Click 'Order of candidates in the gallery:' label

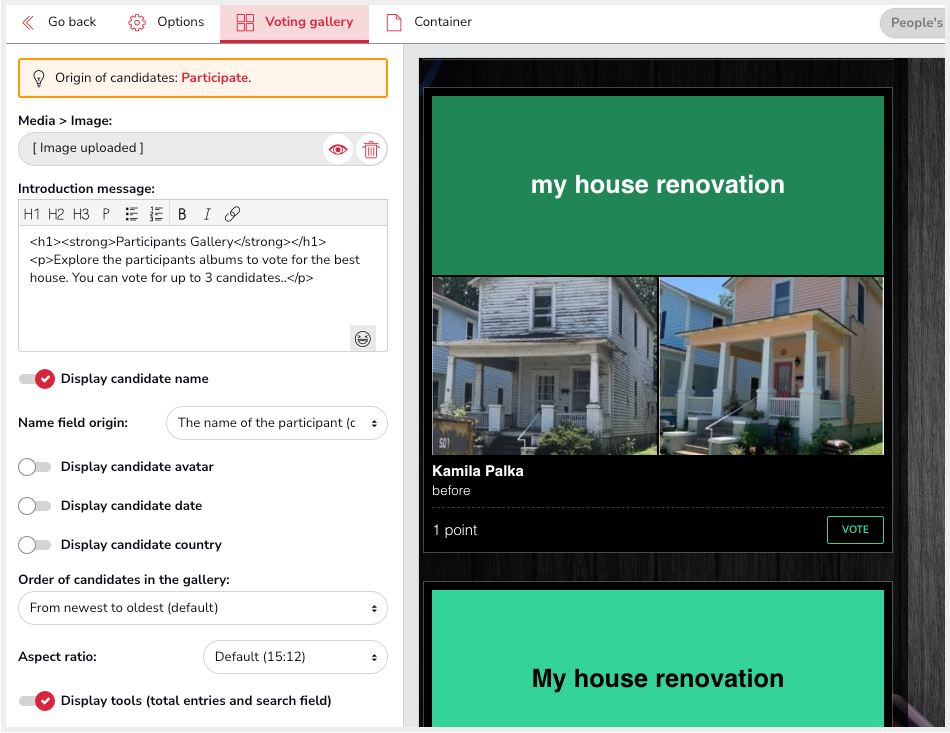124,580
